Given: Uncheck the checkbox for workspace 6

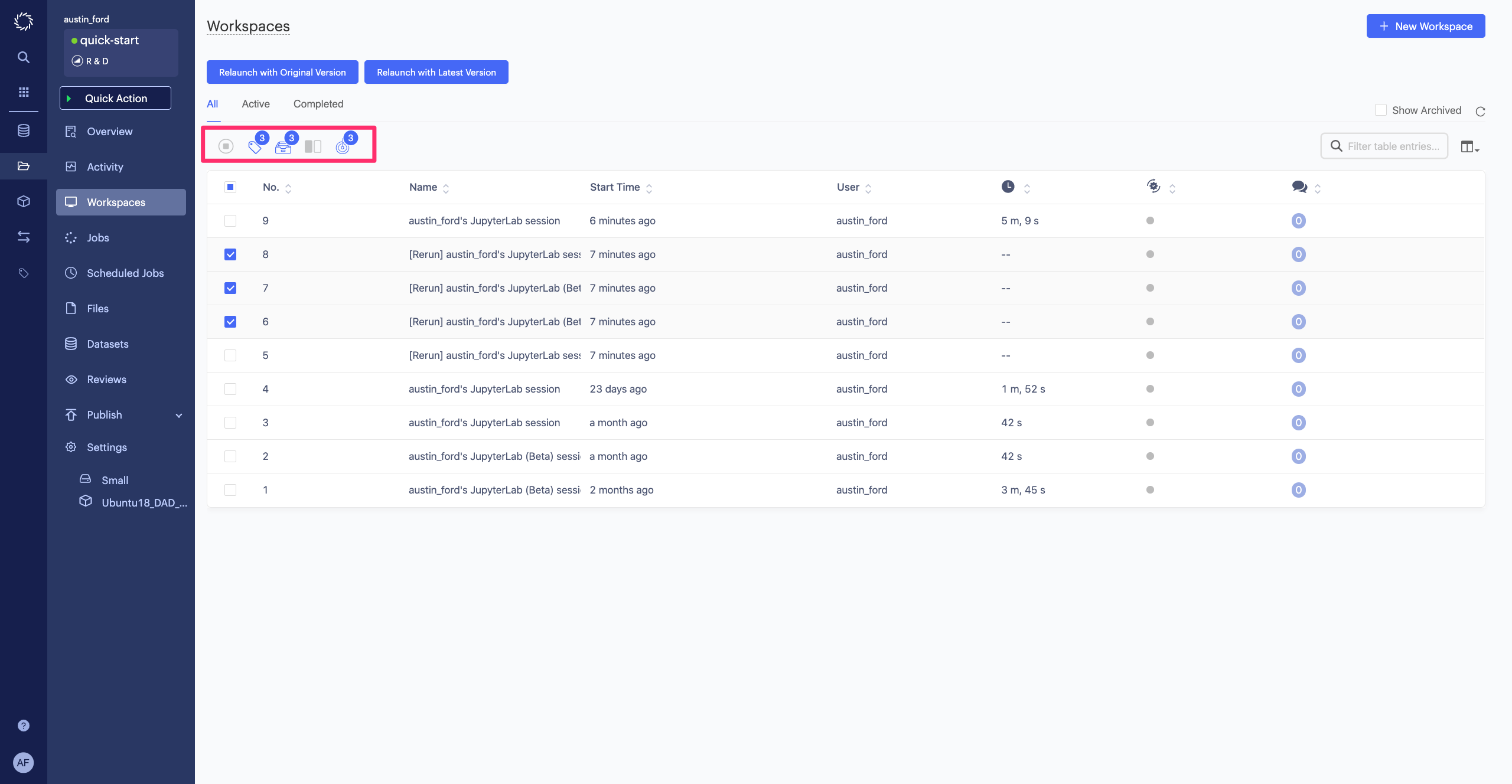Looking at the screenshot, I should click(230, 322).
